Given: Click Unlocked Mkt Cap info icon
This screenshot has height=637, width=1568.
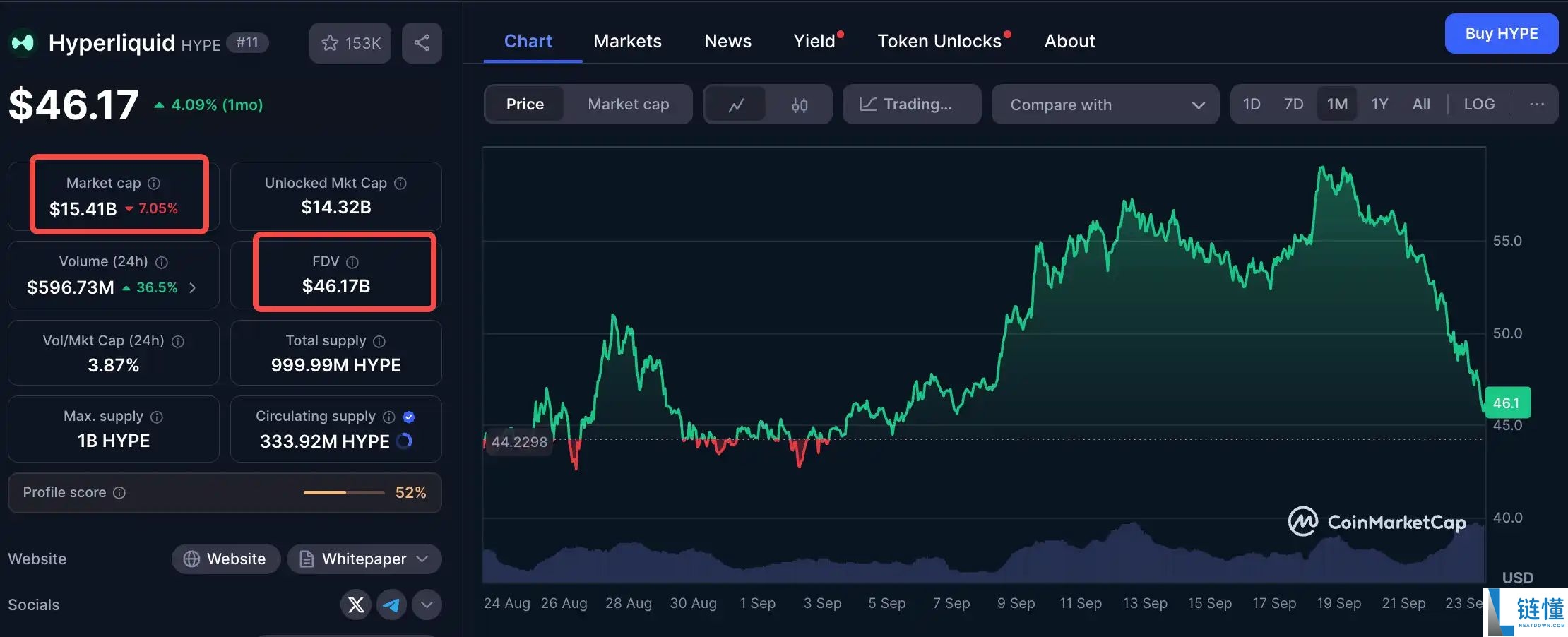Looking at the screenshot, I should tap(400, 184).
